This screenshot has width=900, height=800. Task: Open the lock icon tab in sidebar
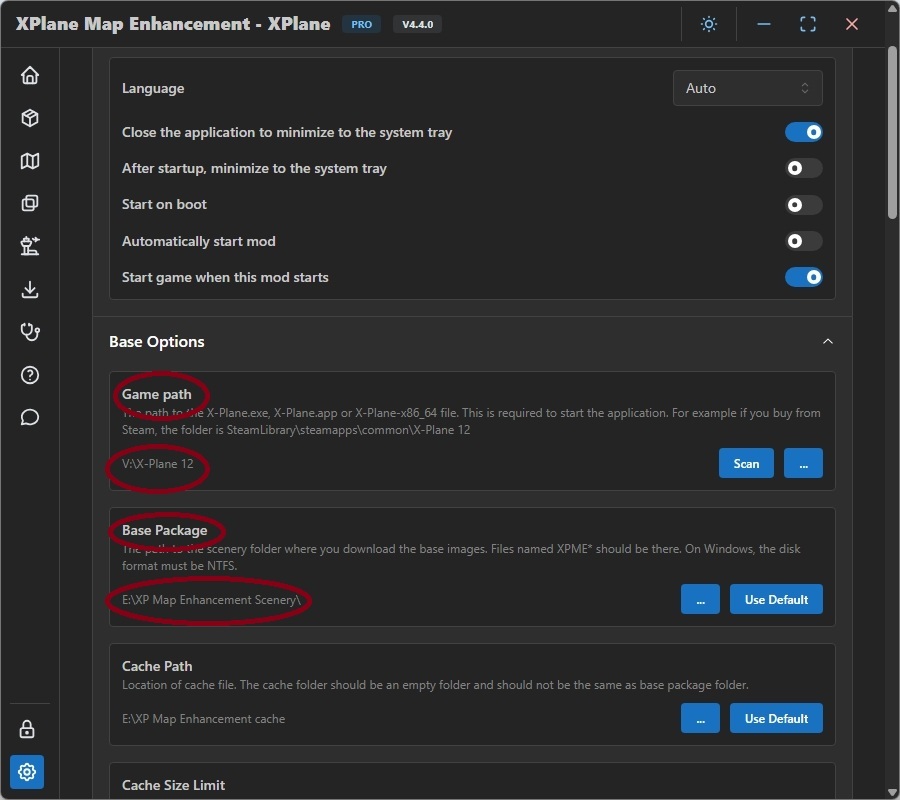tap(27, 729)
